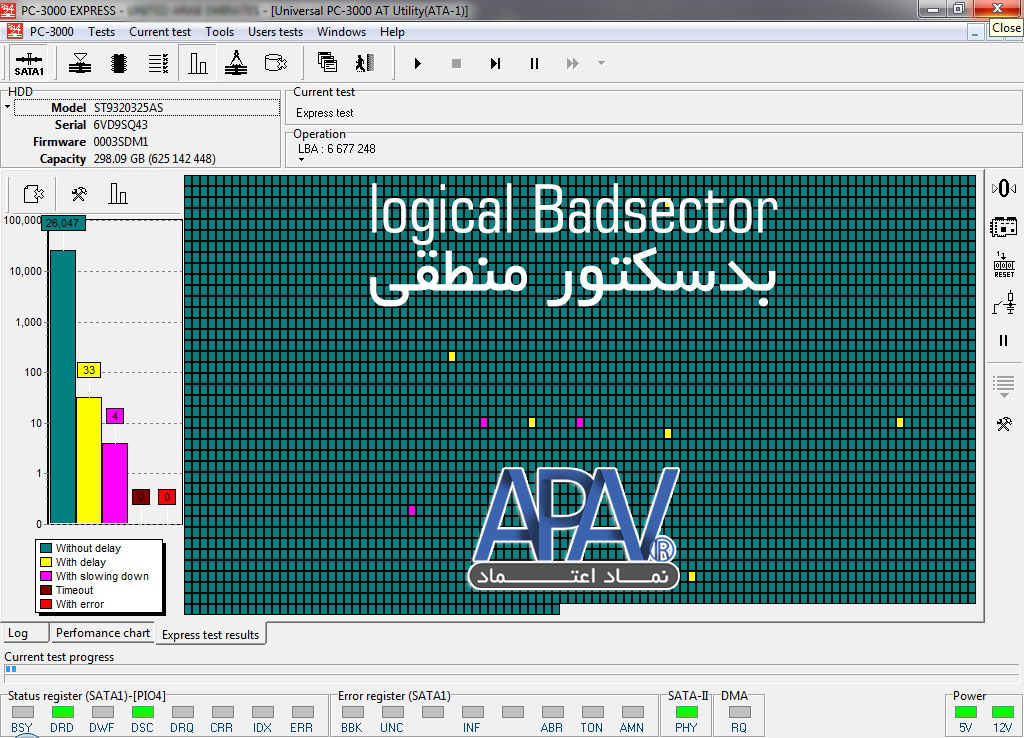Click the Current test progress bar
Image resolution: width=1024 pixels, height=738 pixels.
pyautogui.click(x=511, y=669)
